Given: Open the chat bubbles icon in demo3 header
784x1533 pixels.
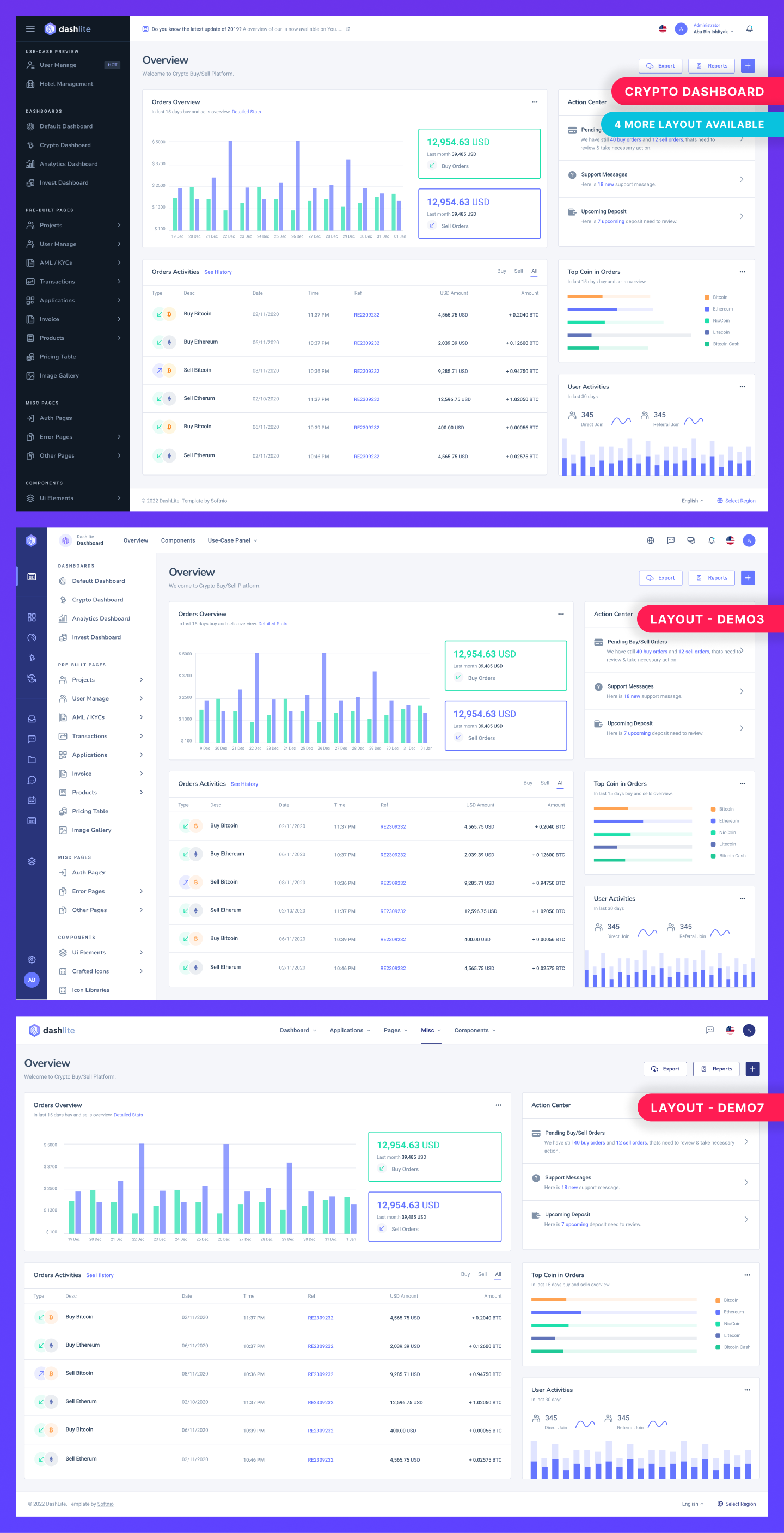Looking at the screenshot, I should [x=691, y=540].
